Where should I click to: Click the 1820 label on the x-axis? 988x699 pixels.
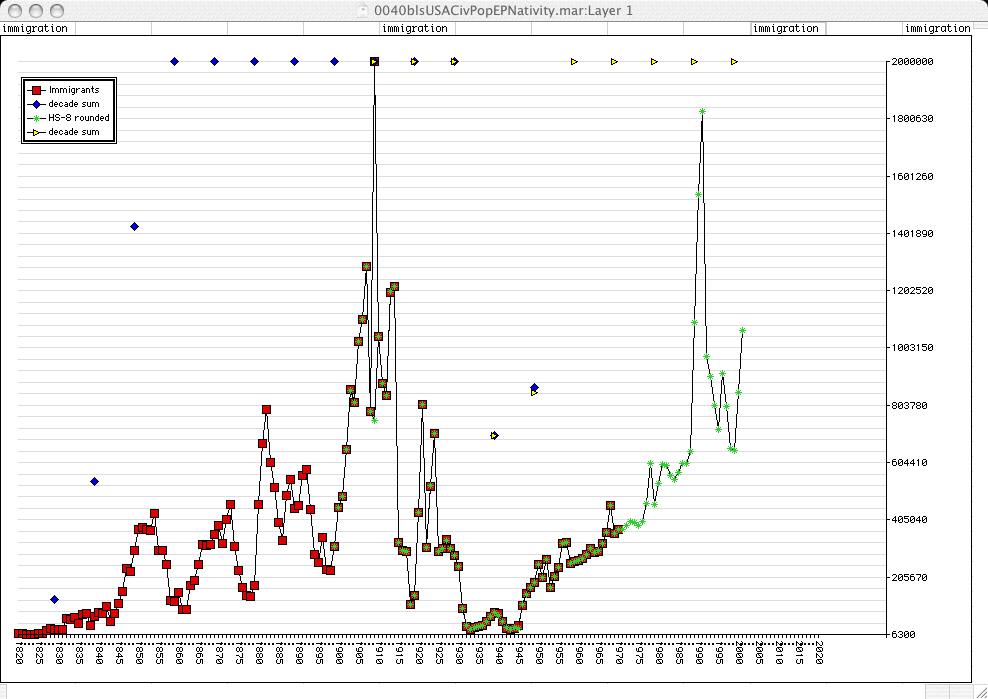click(x=19, y=654)
